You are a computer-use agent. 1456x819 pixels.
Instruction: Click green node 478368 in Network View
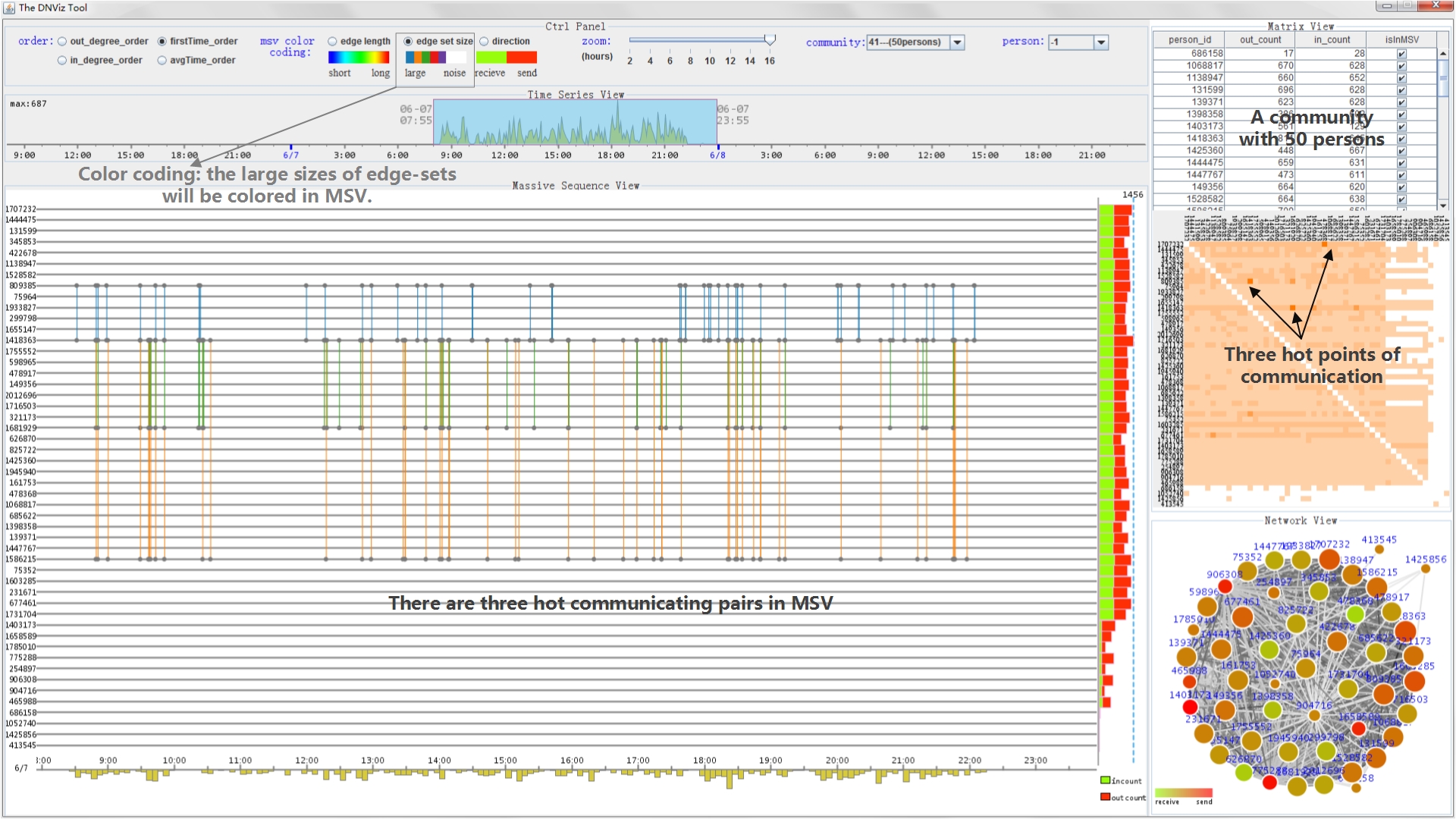1356,613
